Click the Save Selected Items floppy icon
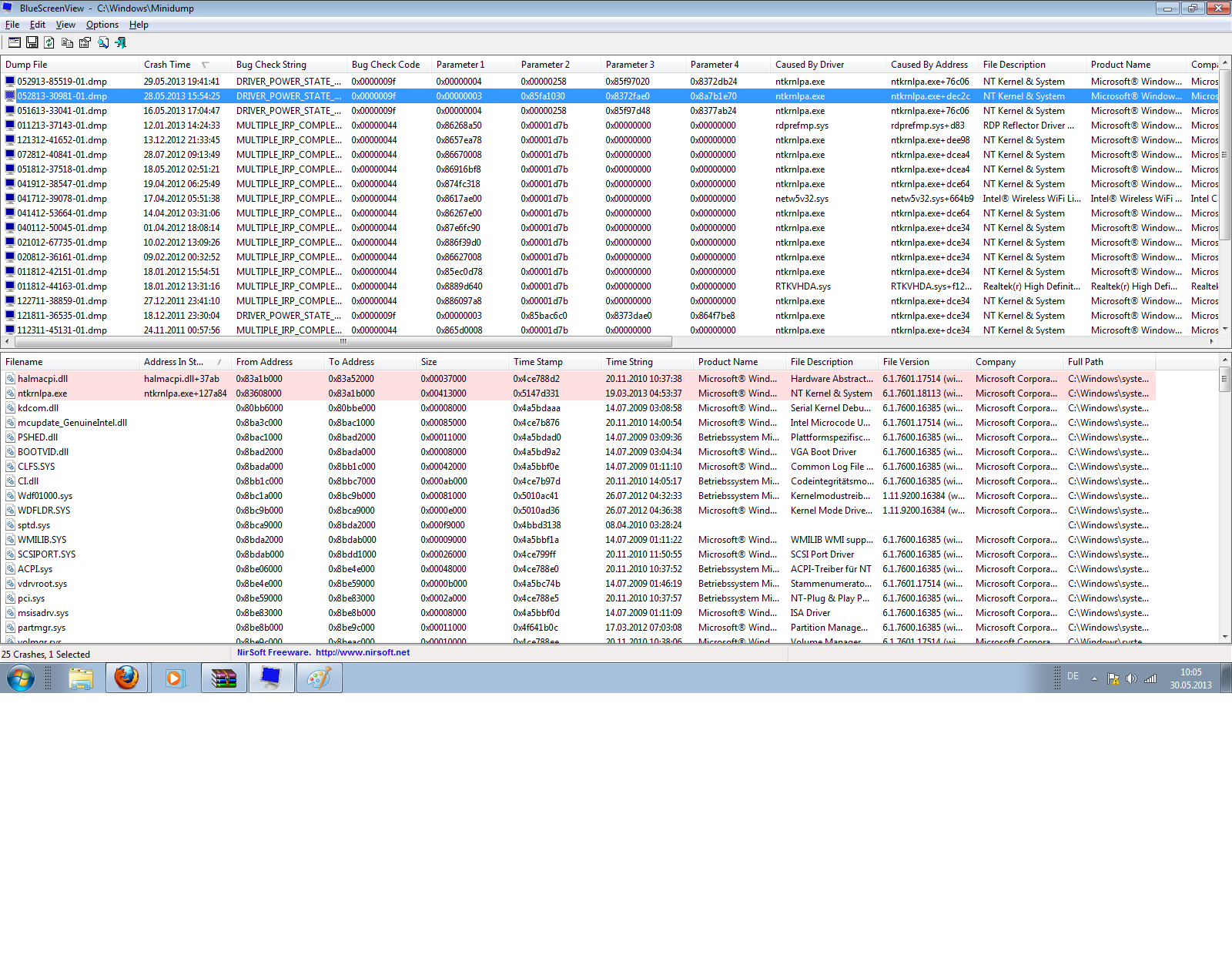The width and height of the screenshot is (1232, 968). click(32, 42)
